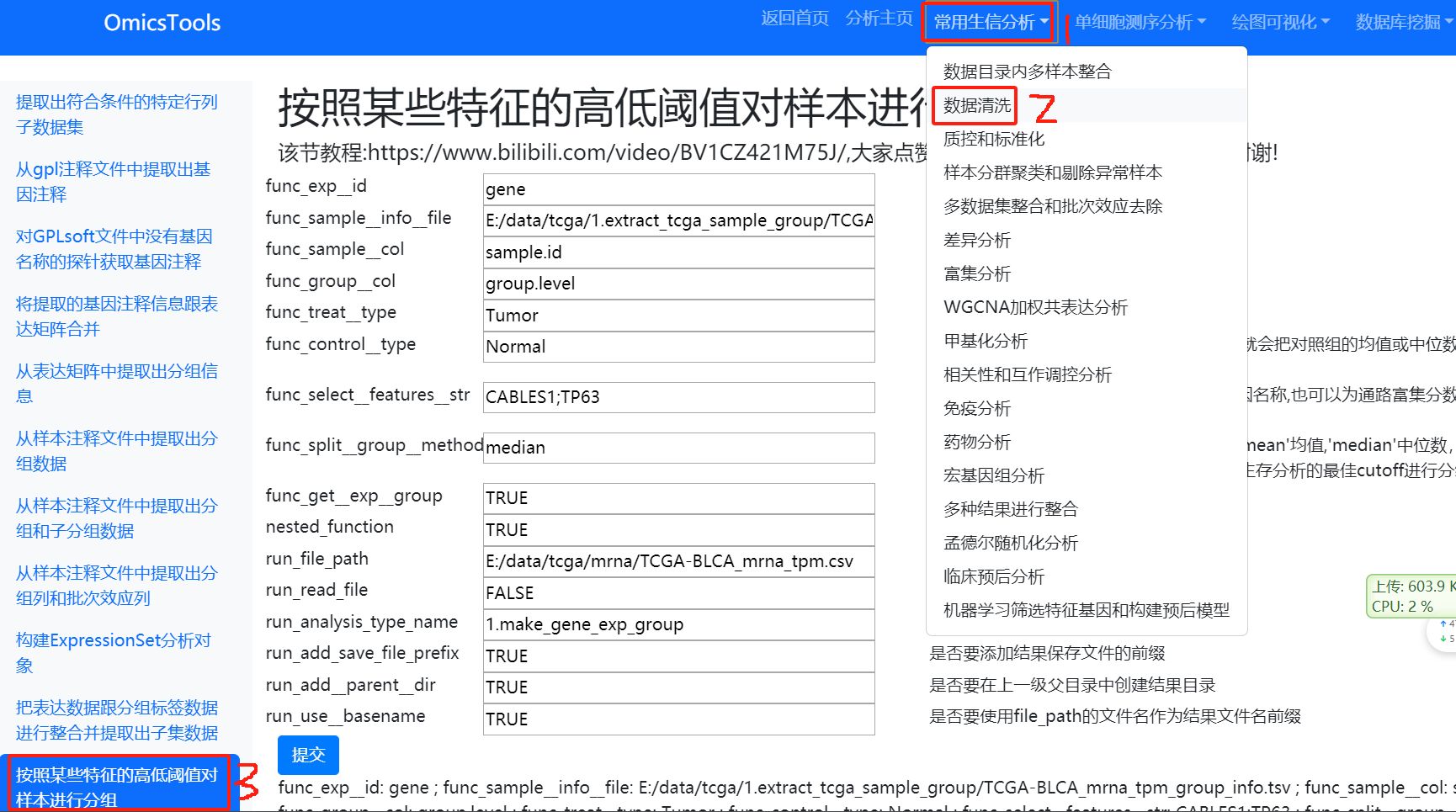1456x812 pixels.
Task: Edit func_split__group__method field median
Action: (678, 448)
